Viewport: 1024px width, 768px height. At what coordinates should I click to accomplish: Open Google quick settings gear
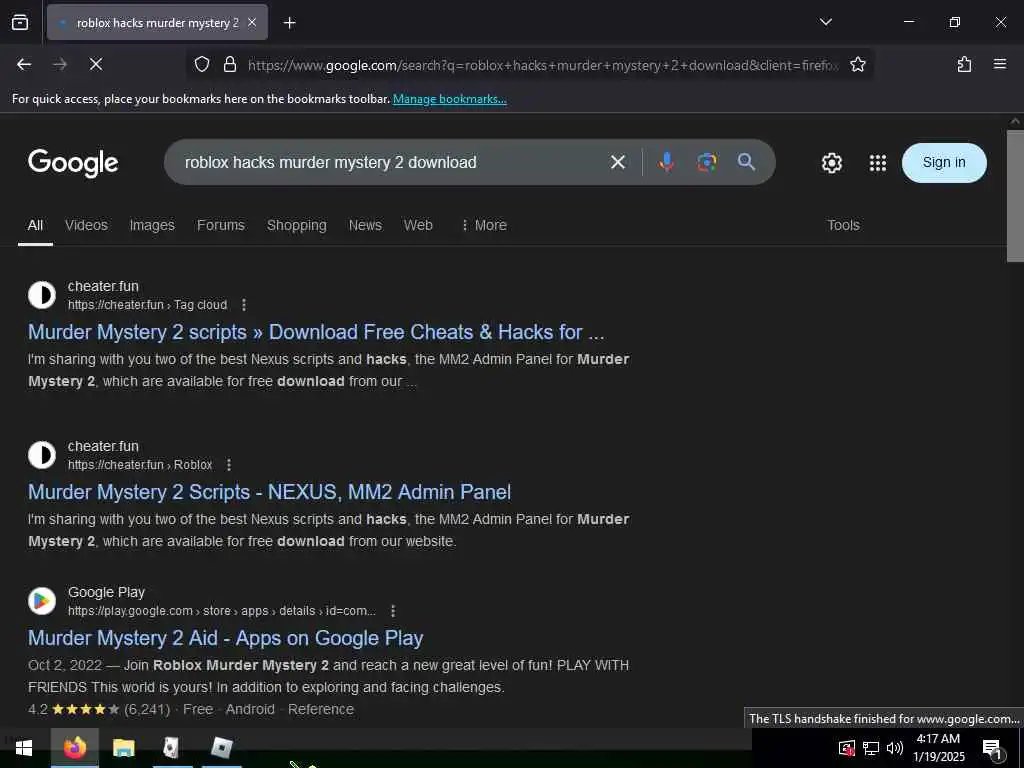[831, 163]
